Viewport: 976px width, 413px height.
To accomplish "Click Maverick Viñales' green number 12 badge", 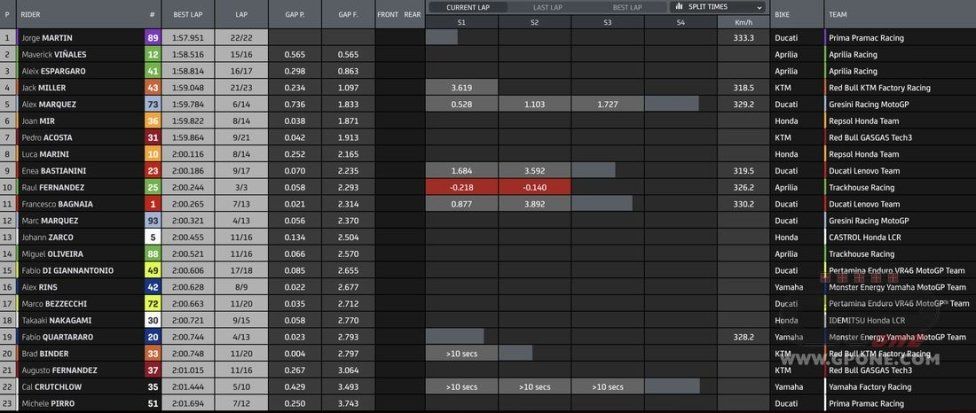I will pyautogui.click(x=152, y=55).
